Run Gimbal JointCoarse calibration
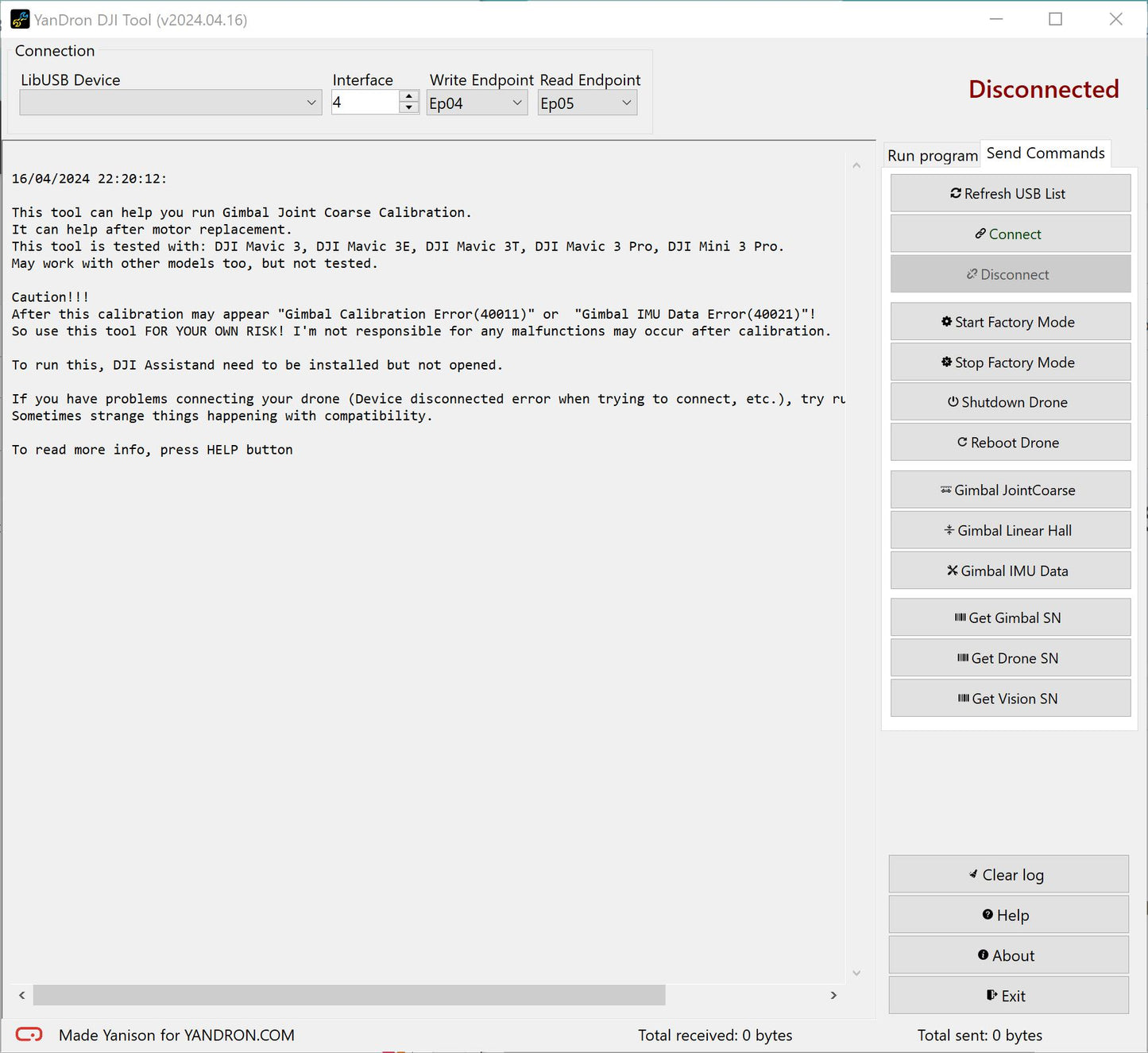This screenshot has height=1053, width=1148. [1010, 490]
